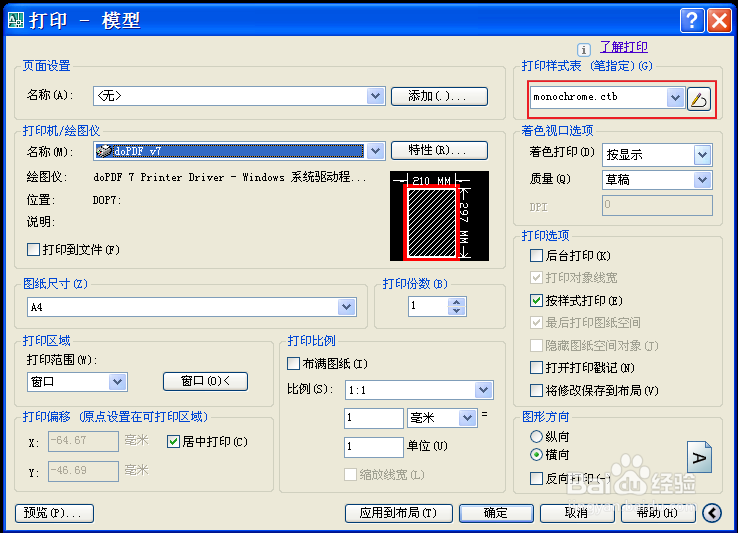The height and width of the screenshot is (533, 738).
Task: Open the 比例 1:1 scale dropdown
Action: click(x=483, y=390)
